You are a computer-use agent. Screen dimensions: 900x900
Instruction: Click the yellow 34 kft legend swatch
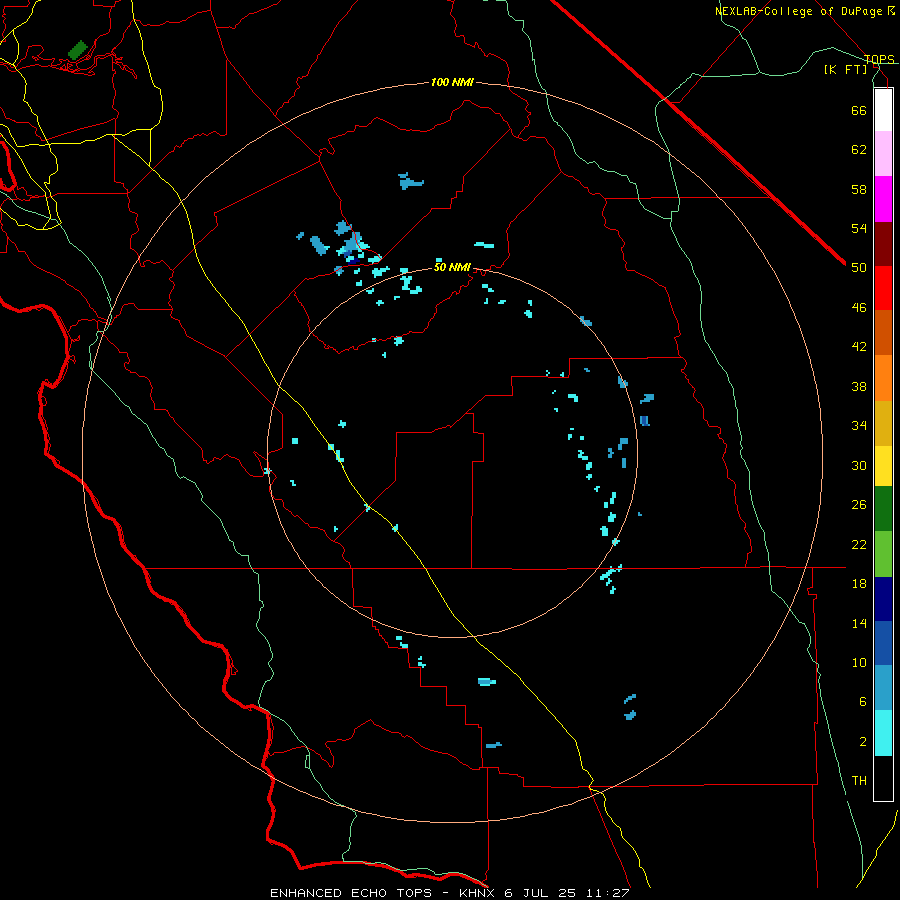(x=883, y=466)
